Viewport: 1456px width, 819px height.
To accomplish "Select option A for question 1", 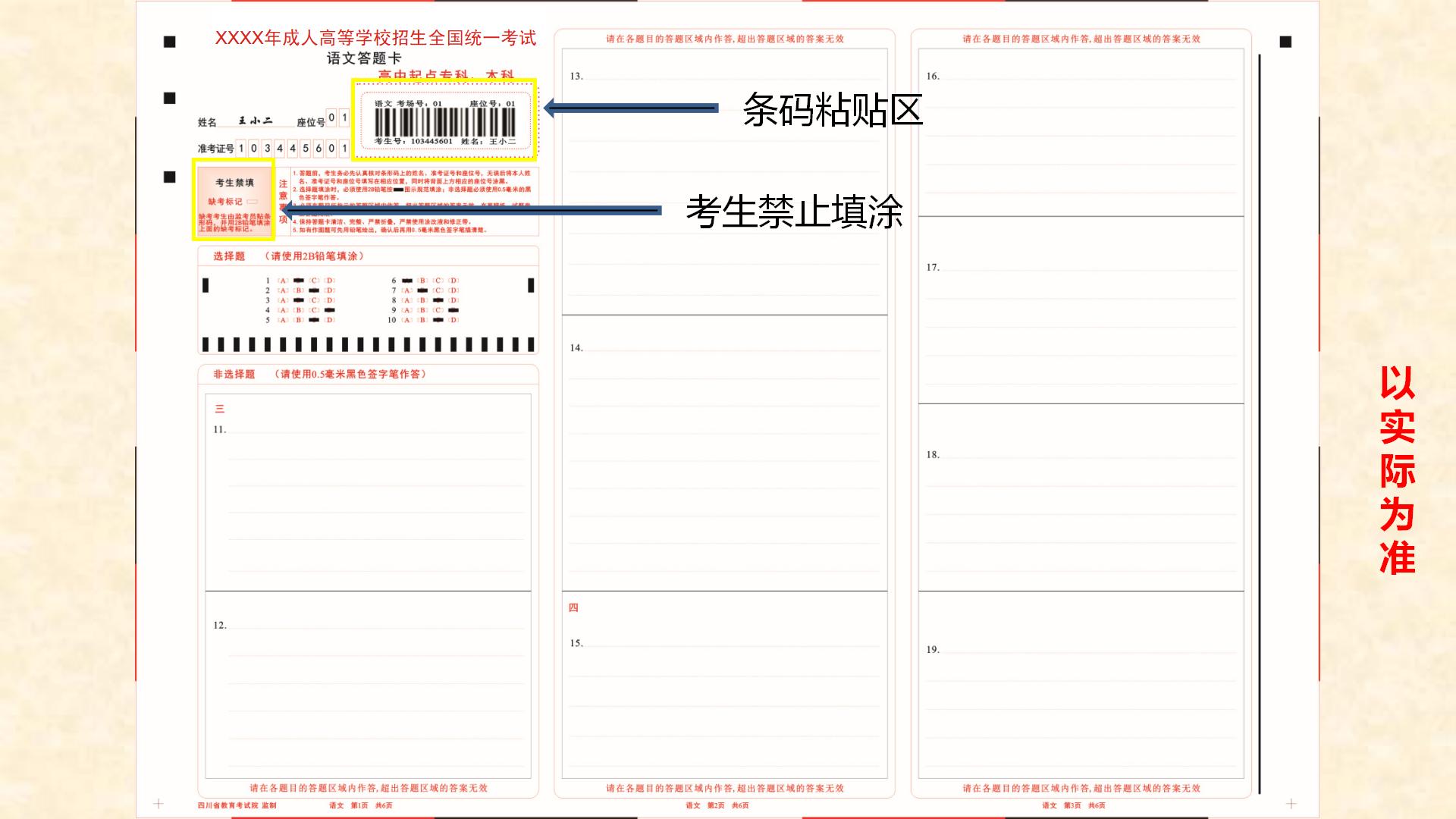I will pyautogui.click(x=283, y=281).
